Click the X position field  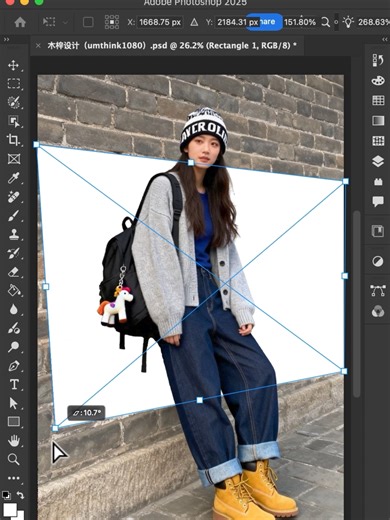tap(160, 22)
